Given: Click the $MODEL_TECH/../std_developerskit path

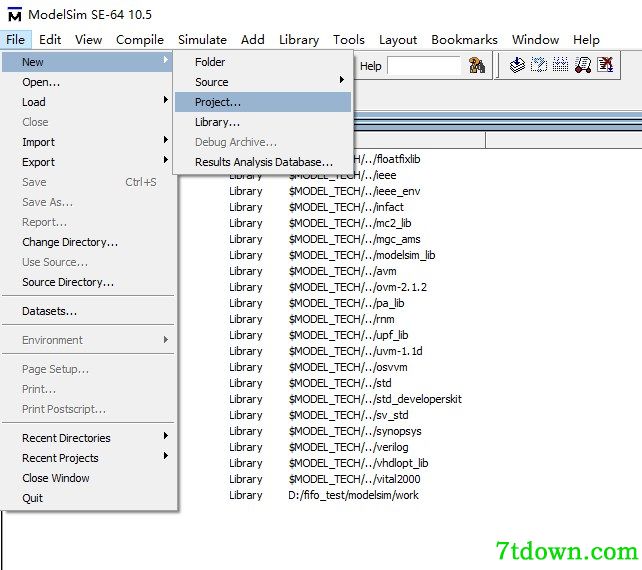Looking at the screenshot, I should pos(375,399).
